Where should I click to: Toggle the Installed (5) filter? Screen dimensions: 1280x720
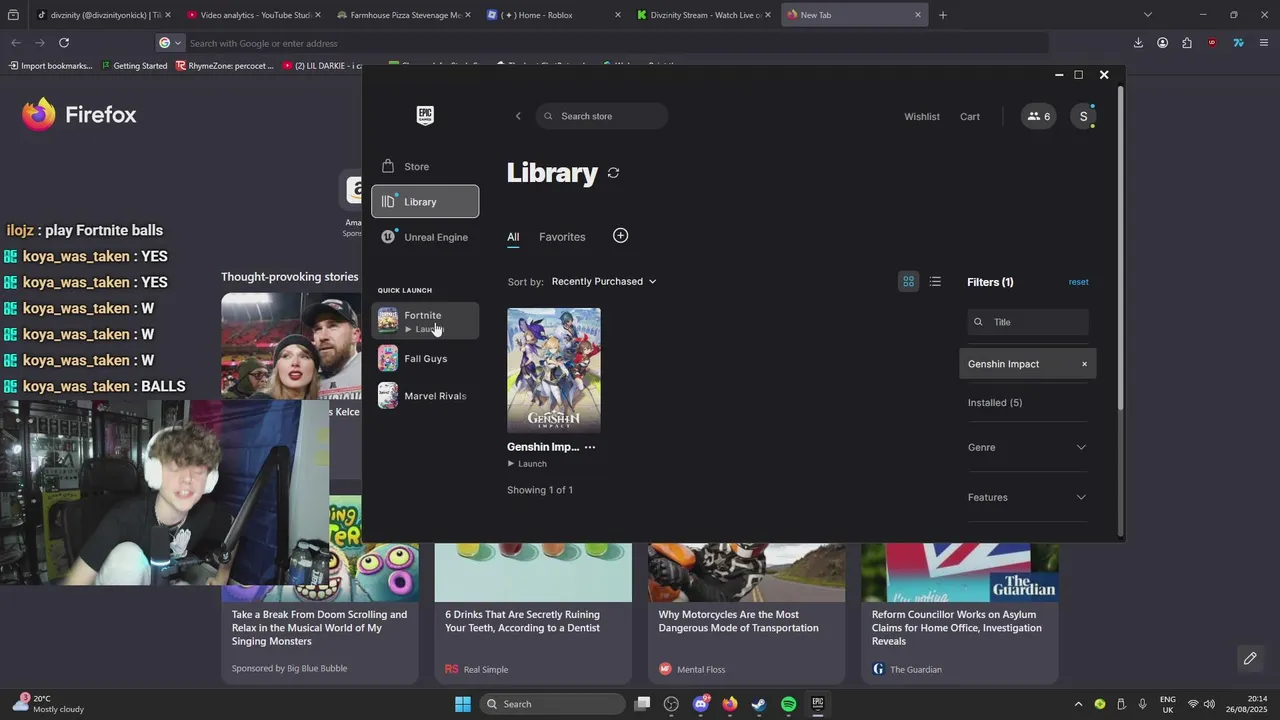click(995, 403)
